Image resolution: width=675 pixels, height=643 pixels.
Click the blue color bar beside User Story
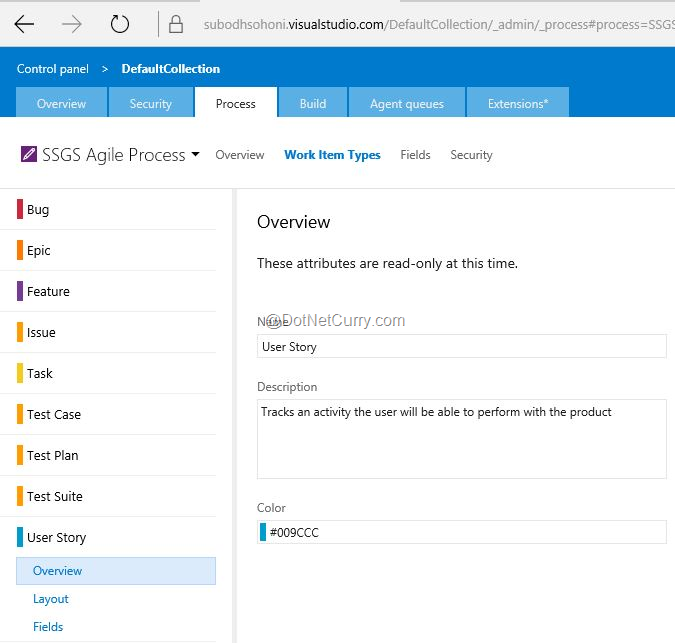click(20, 537)
